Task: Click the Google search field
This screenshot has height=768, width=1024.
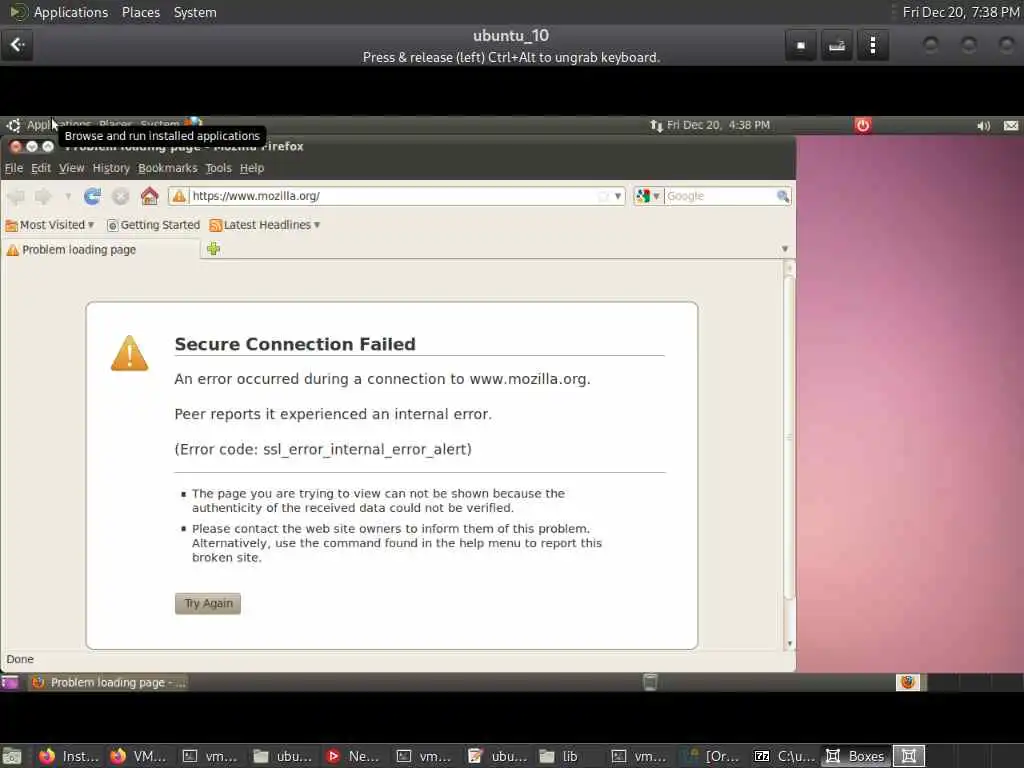Action: 720,196
